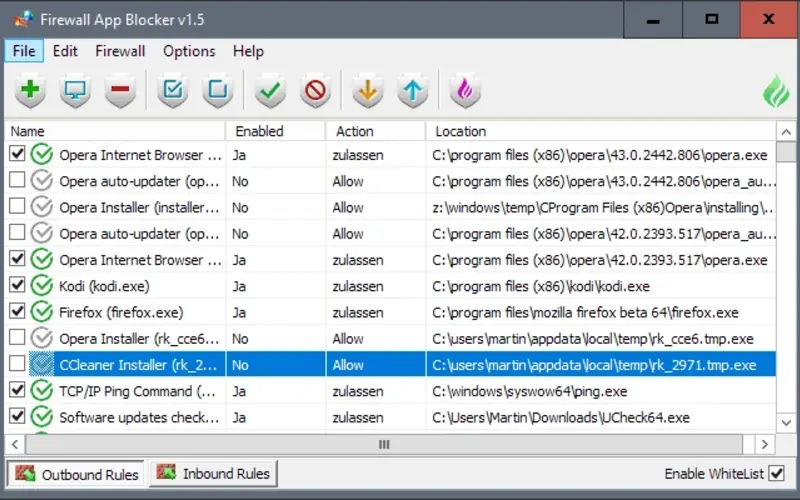This screenshot has height=500, width=800.
Task: Click the vertical scrollbar up arrow
Action: [786, 132]
